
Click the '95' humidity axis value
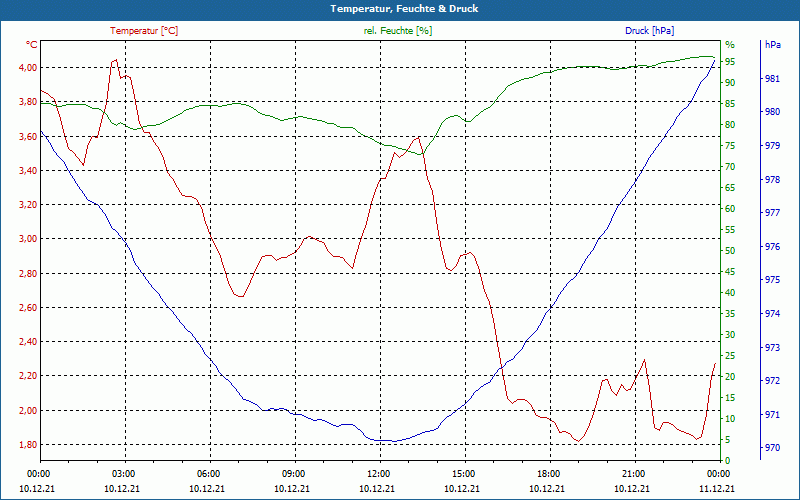tap(730, 61)
